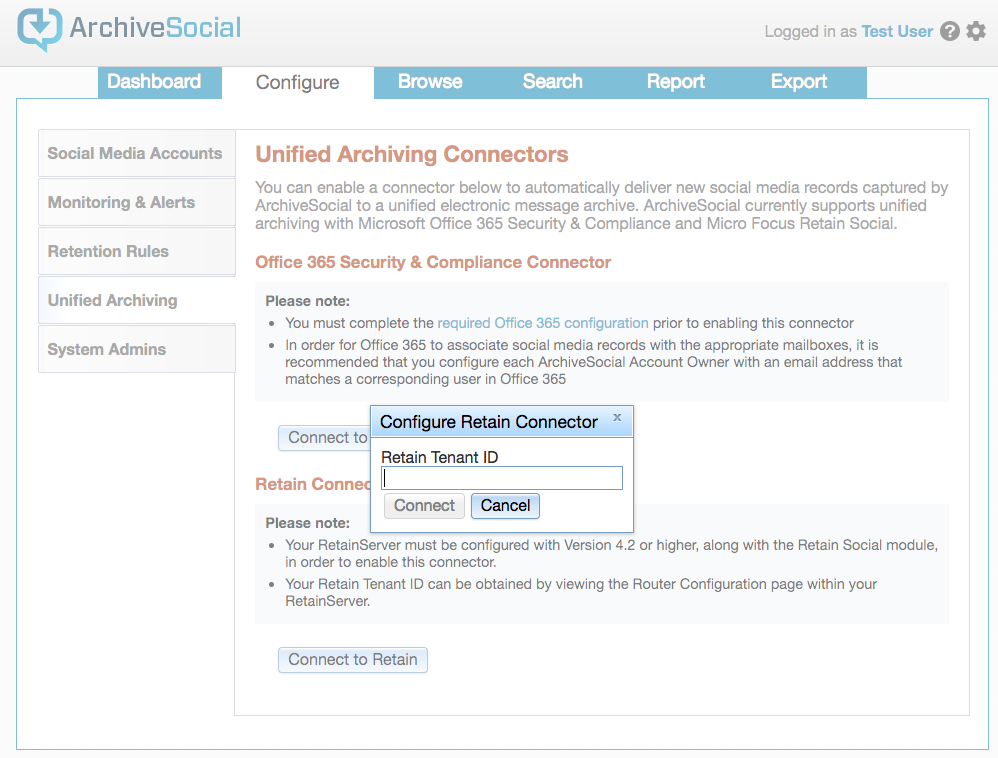Image resolution: width=998 pixels, height=758 pixels.
Task: Click the ArchiveSocial logo icon
Action: pos(40,29)
